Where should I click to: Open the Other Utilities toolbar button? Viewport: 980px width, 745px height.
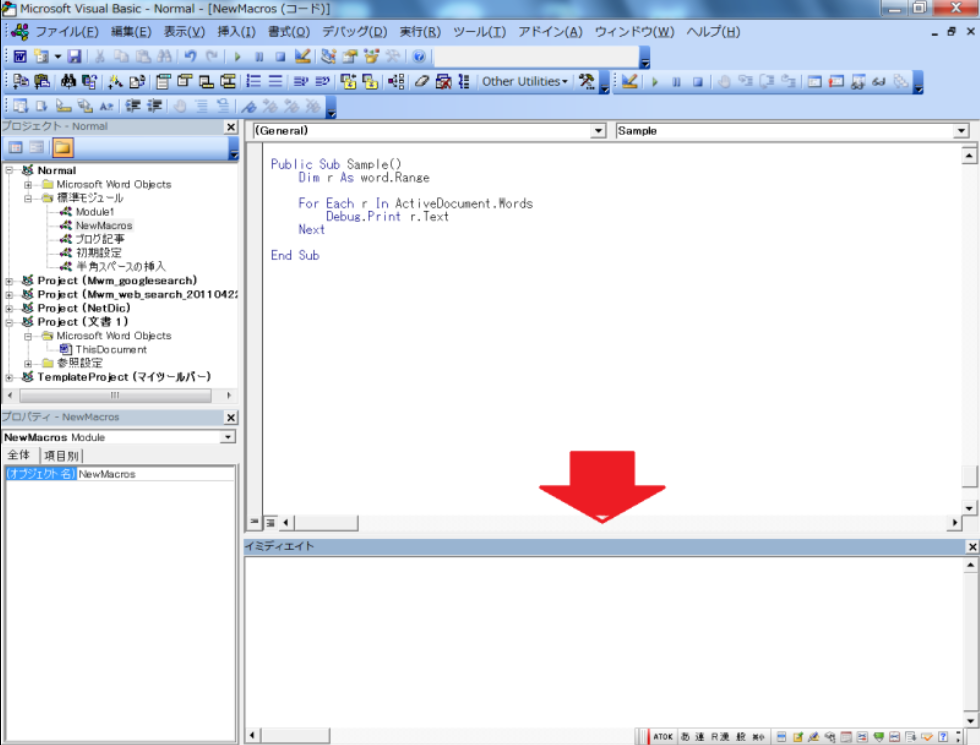pos(524,82)
